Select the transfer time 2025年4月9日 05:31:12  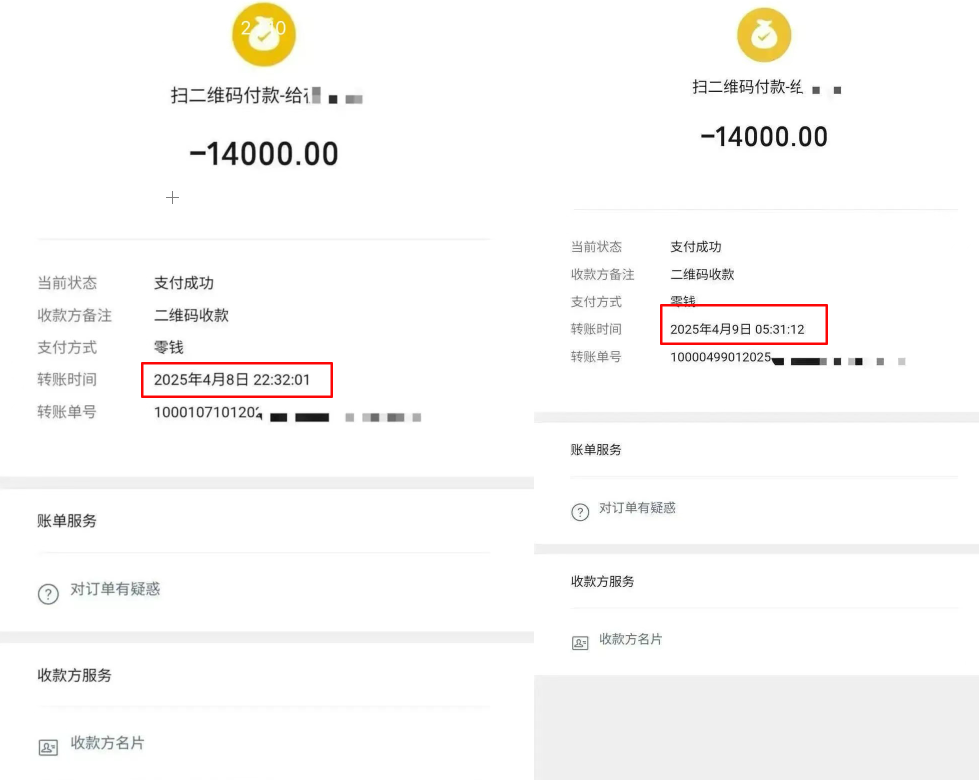click(x=737, y=329)
